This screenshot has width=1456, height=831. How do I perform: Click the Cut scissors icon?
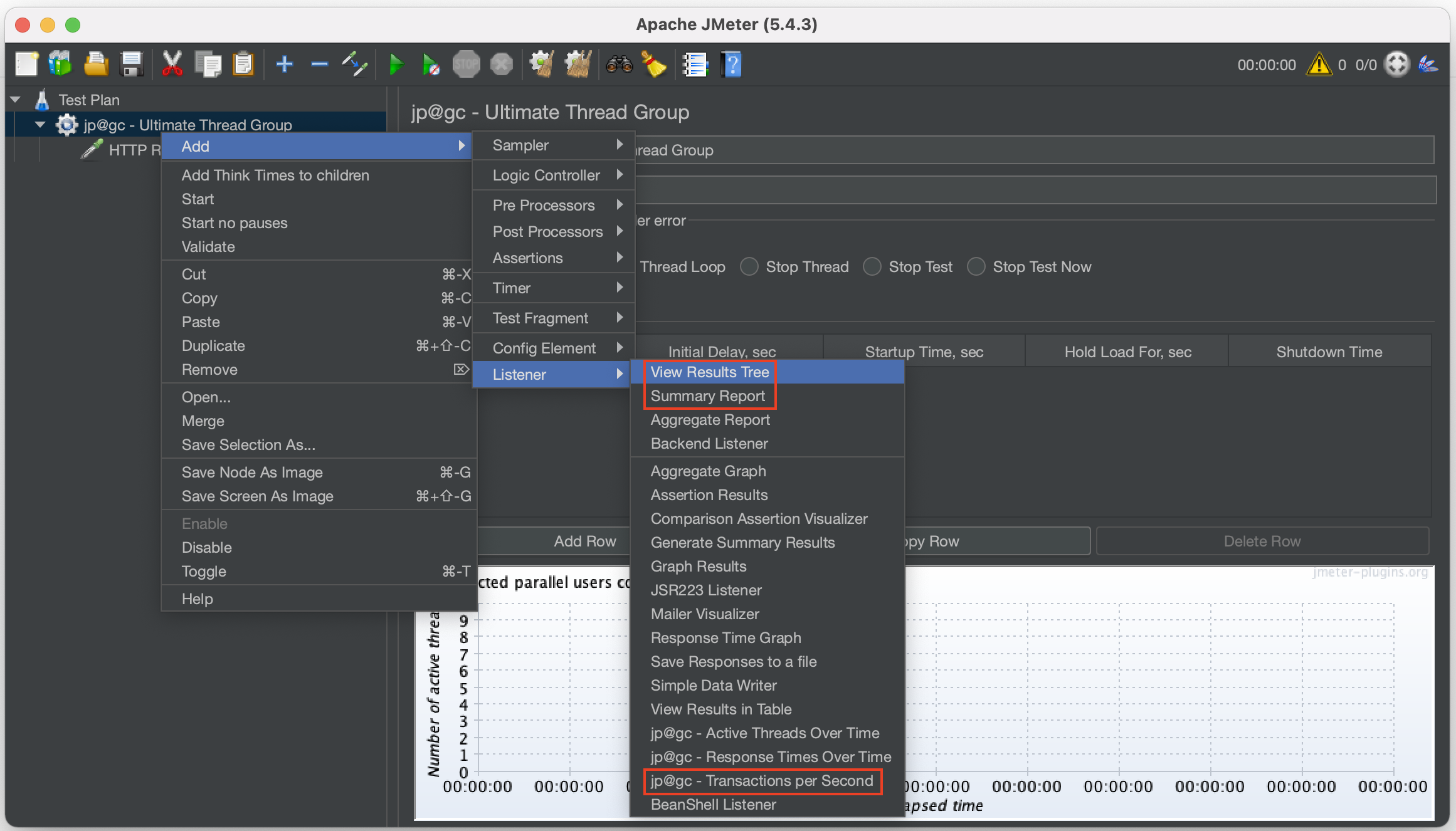tap(172, 64)
